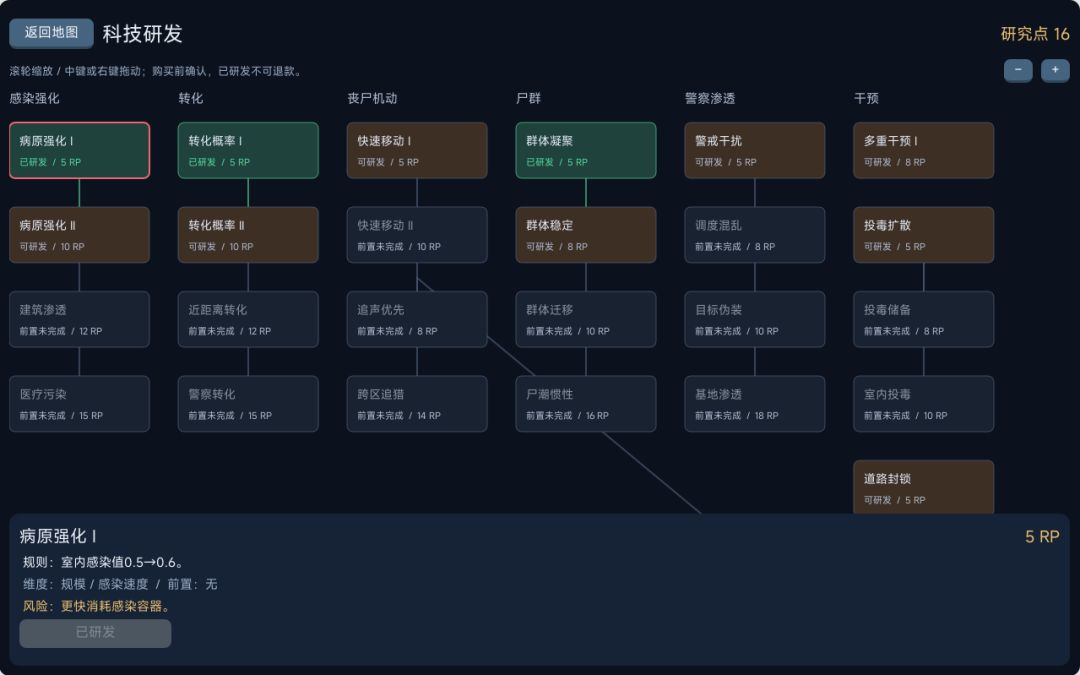Click the plus zoom-in button
This screenshot has height=675, width=1080.
point(1055,70)
